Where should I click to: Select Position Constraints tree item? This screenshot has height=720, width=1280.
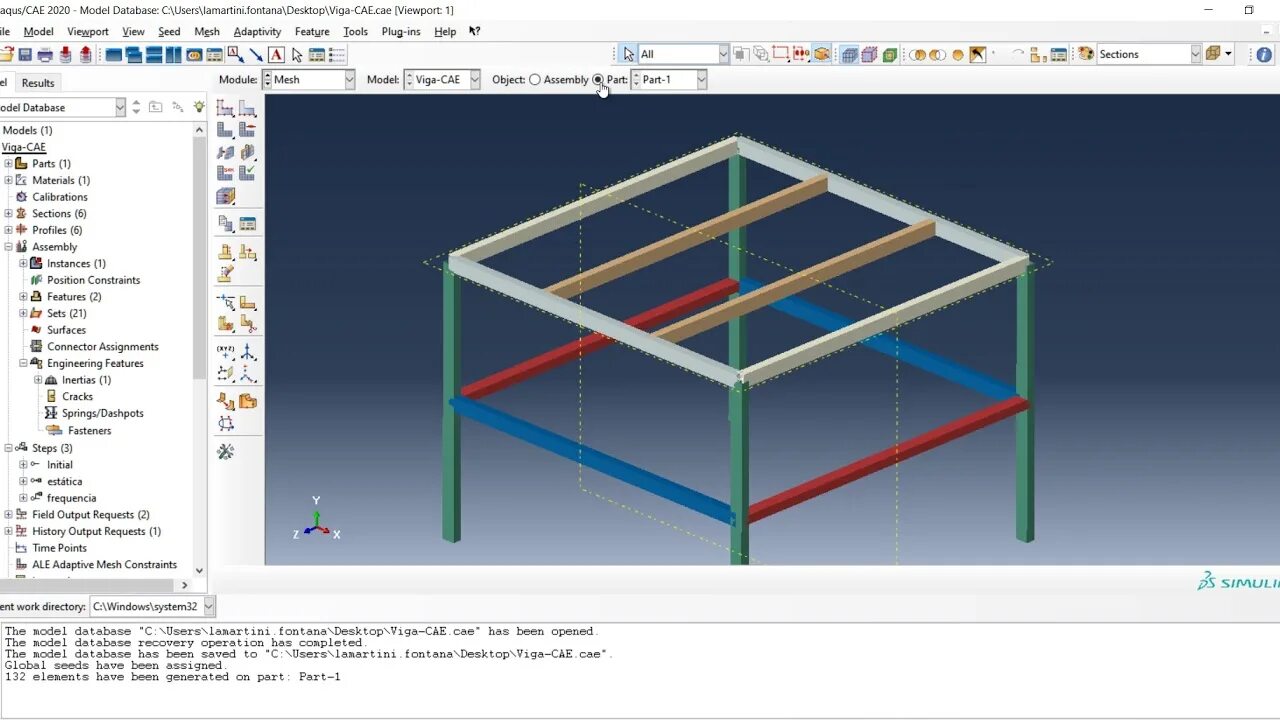(x=93, y=280)
